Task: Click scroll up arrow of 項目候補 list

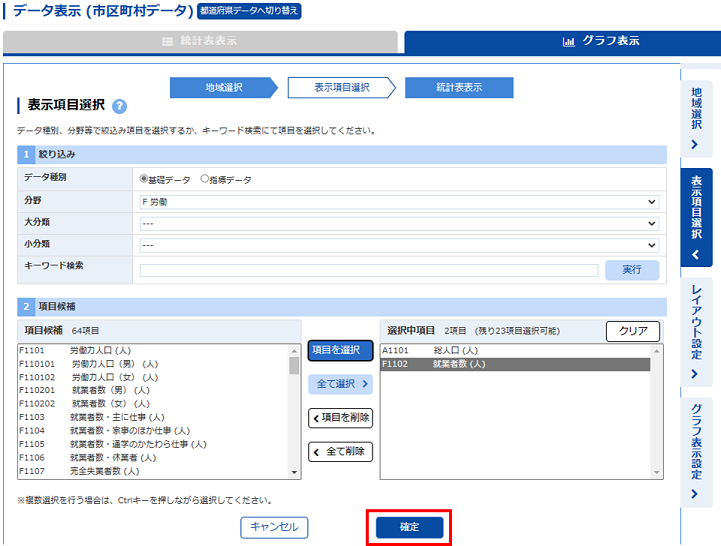Action: point(294,351)
